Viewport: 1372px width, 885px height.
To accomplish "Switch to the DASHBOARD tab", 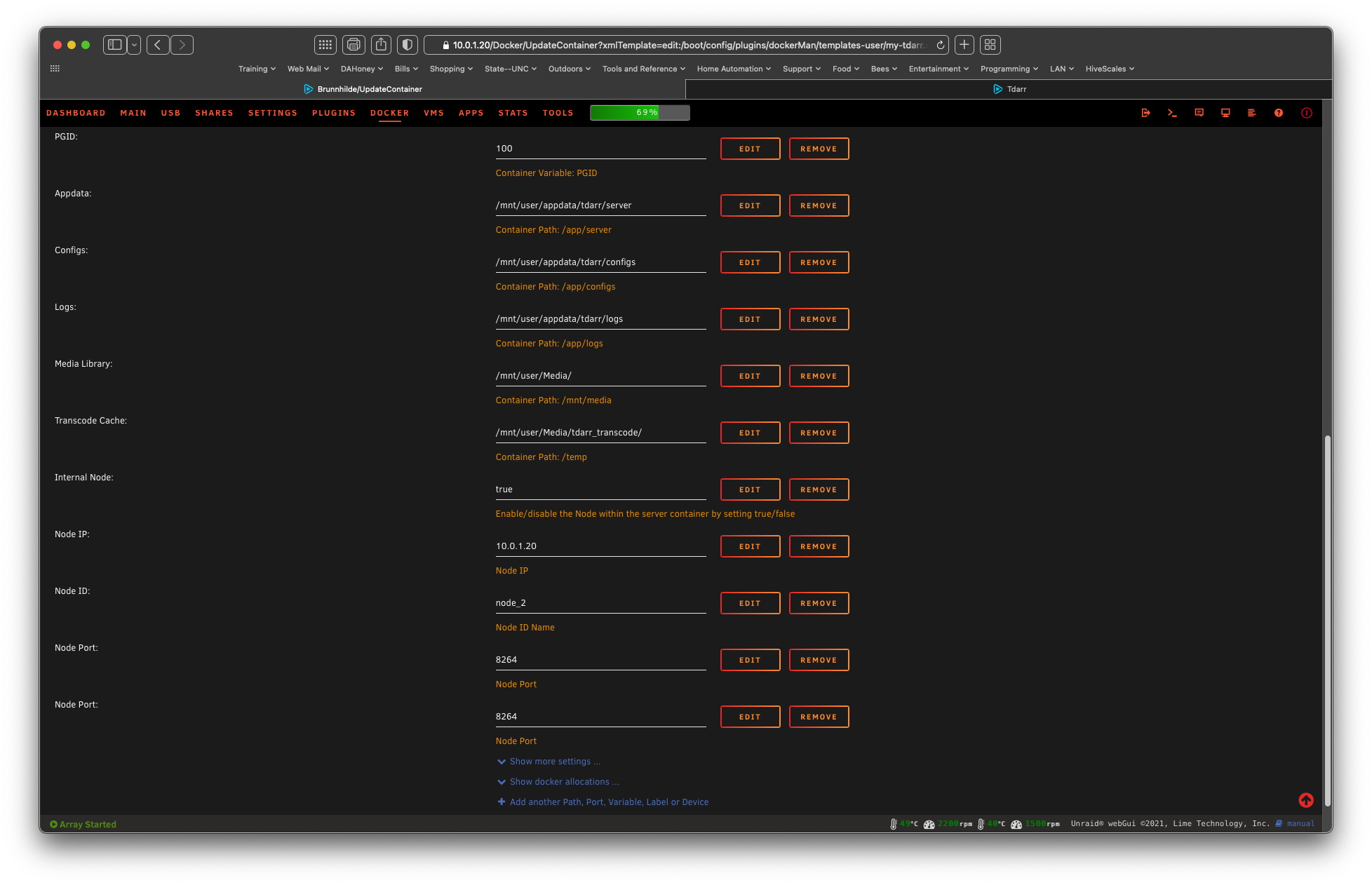I will [x=76, y=113].
